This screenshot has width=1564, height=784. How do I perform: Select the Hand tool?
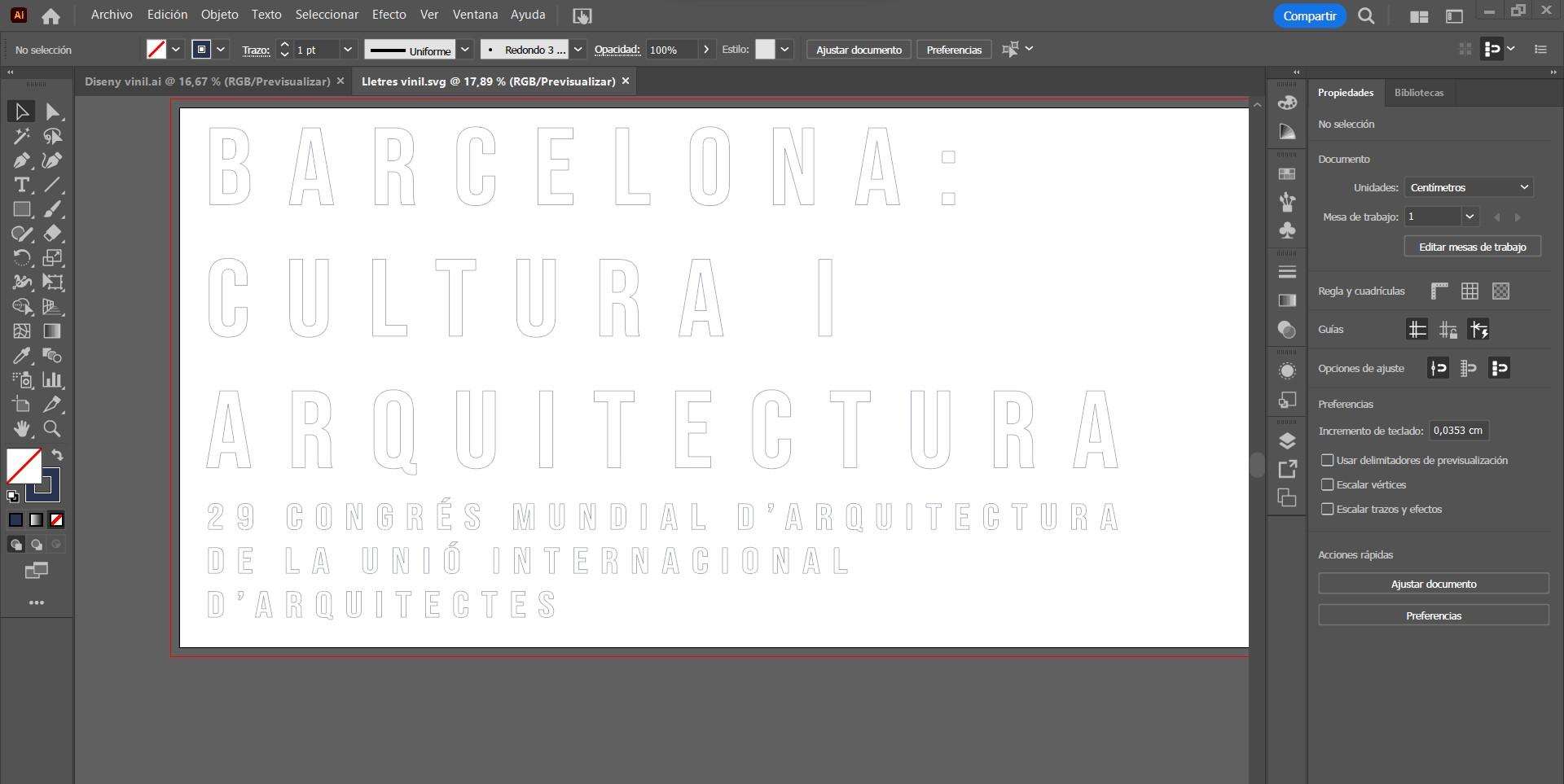pyautogui.click(x=21, y=429)
